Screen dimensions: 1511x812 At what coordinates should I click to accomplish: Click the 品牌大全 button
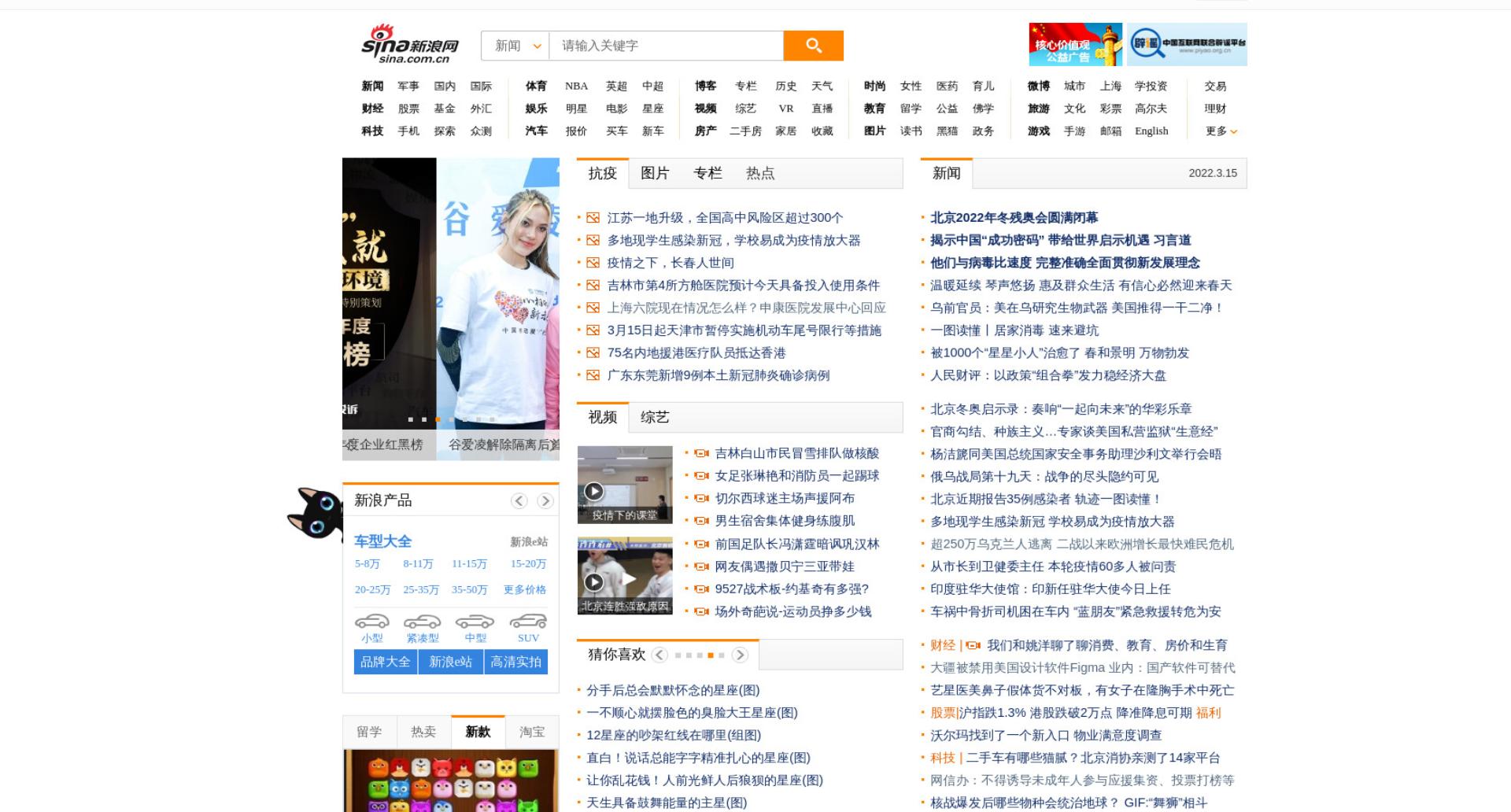tap(386, 663)
